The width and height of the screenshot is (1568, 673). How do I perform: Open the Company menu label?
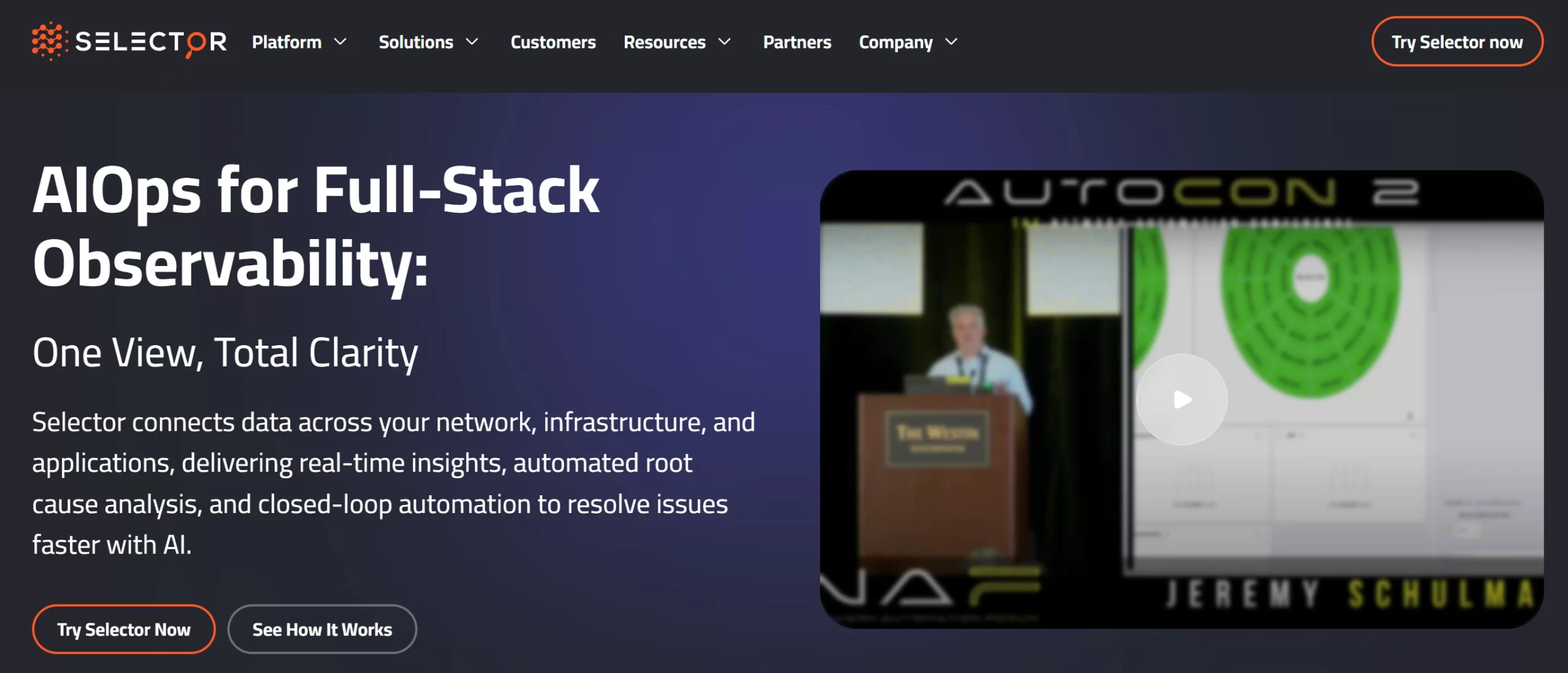click(x=895, y=42)
